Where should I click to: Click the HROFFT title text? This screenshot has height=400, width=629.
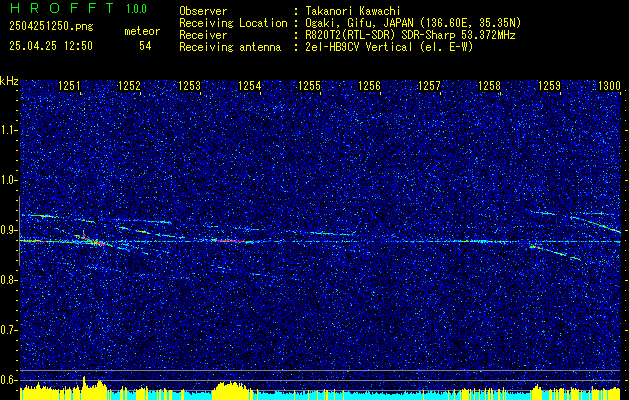62,8
